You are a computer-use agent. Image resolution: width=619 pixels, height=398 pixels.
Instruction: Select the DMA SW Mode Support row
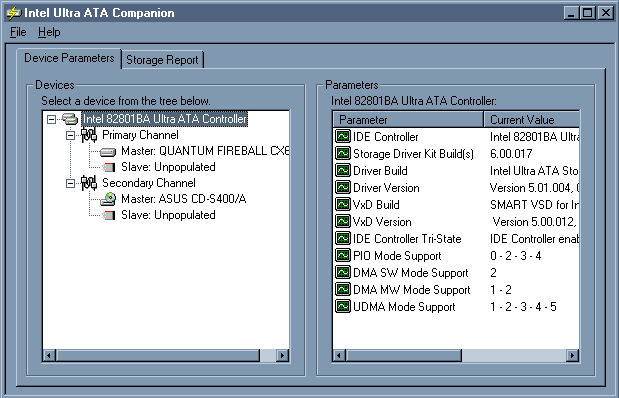pyautogui.click(x=456, y=272)
